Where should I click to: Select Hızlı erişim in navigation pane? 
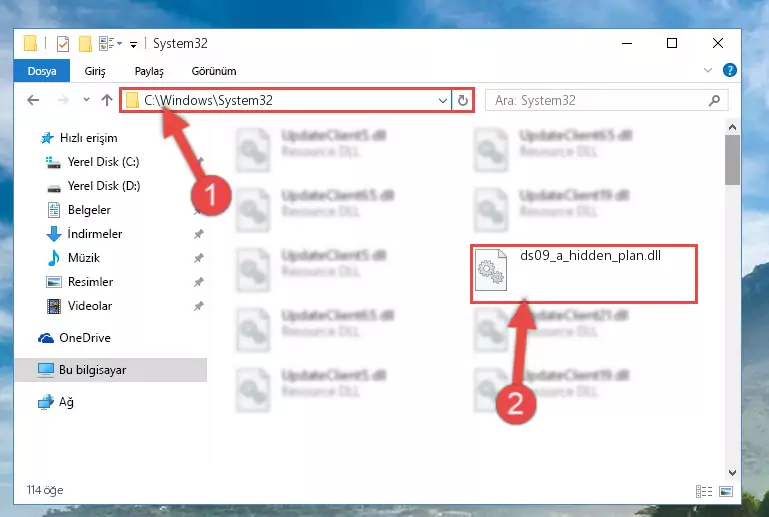88,138
